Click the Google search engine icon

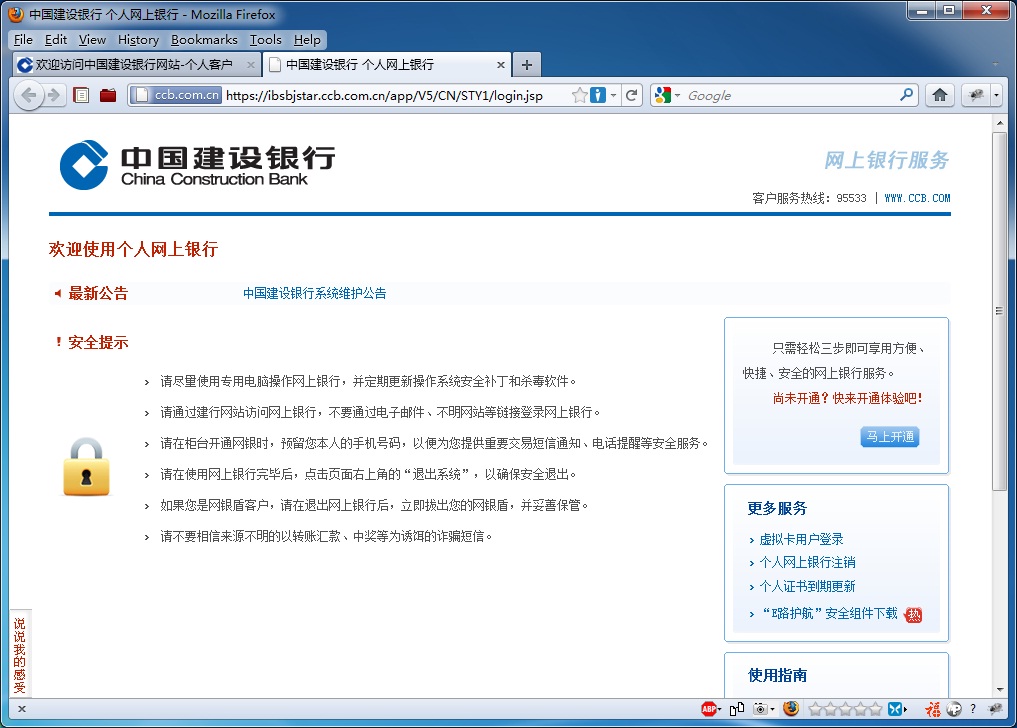661,95
